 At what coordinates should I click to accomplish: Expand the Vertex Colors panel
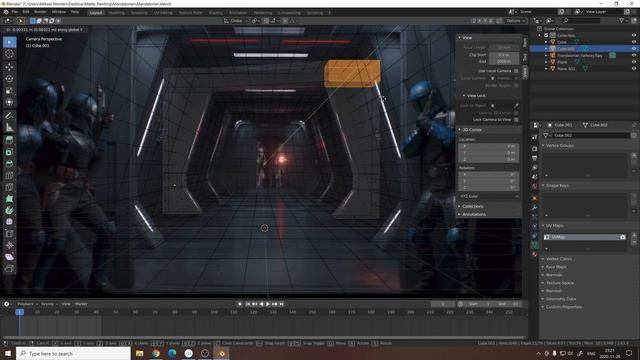click(558, 259)
